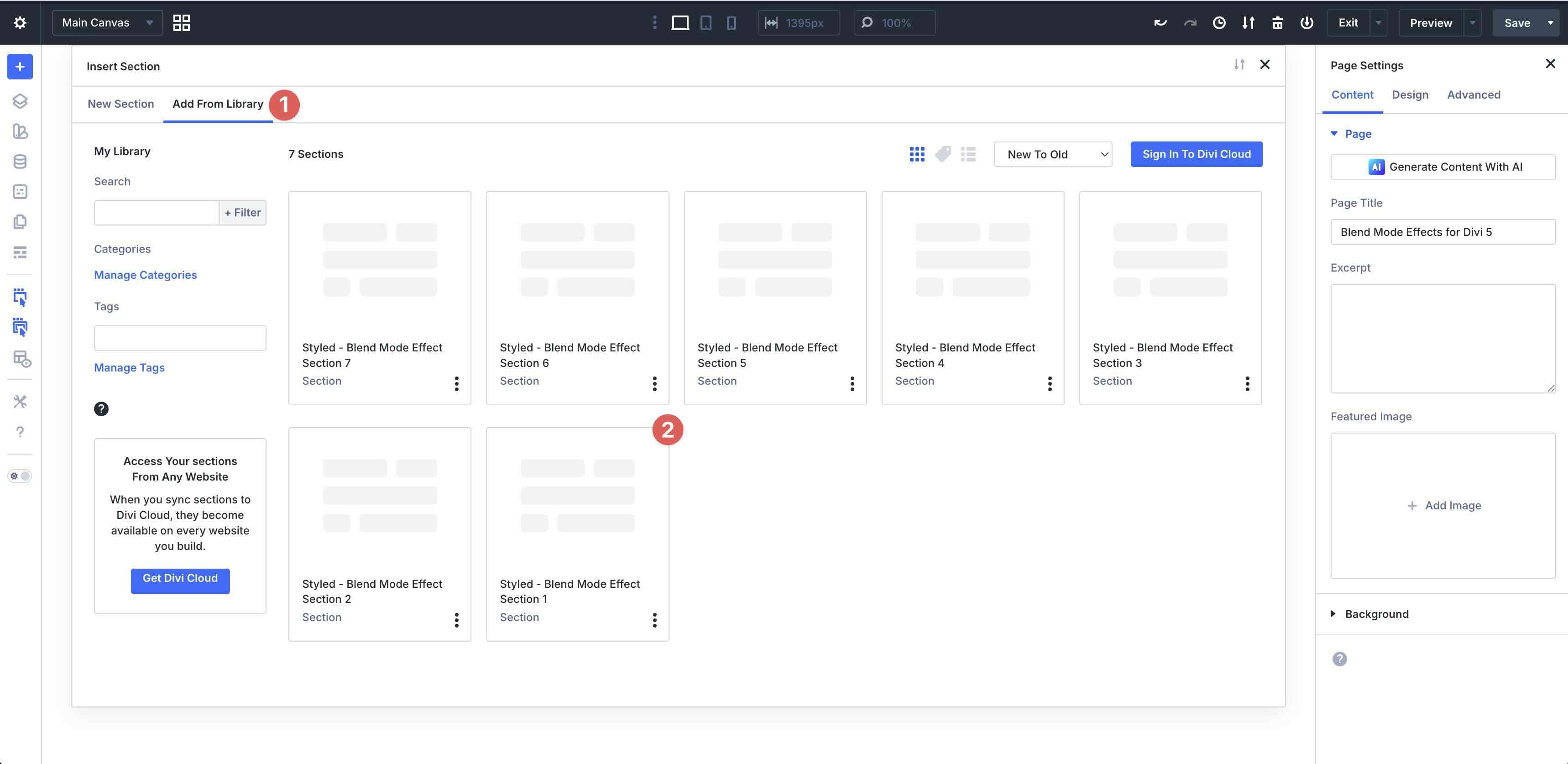The image size is (1568, 764).
Task: Select the phone preview icon
Action: (731, 22)
